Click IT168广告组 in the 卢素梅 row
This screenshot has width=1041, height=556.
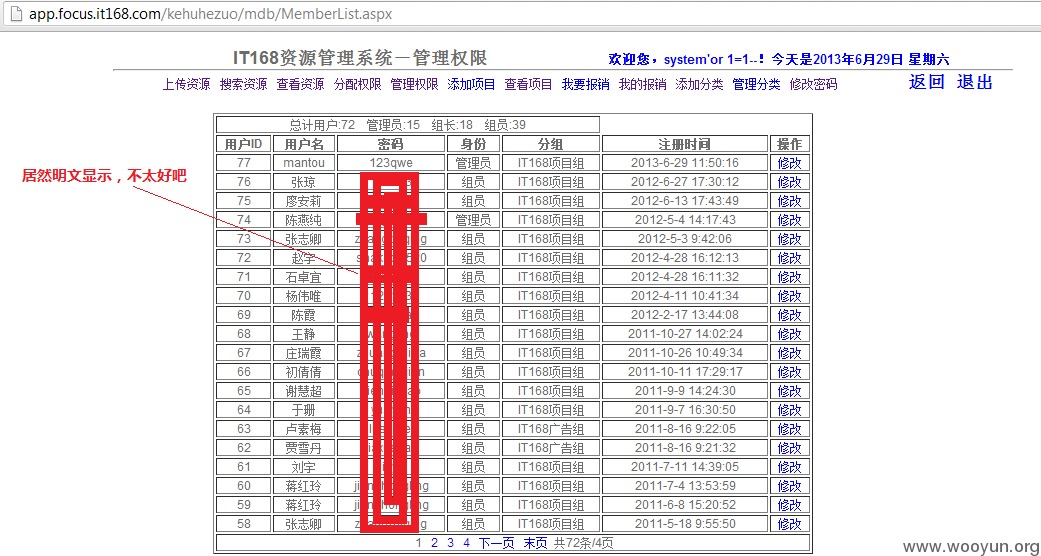551,429
